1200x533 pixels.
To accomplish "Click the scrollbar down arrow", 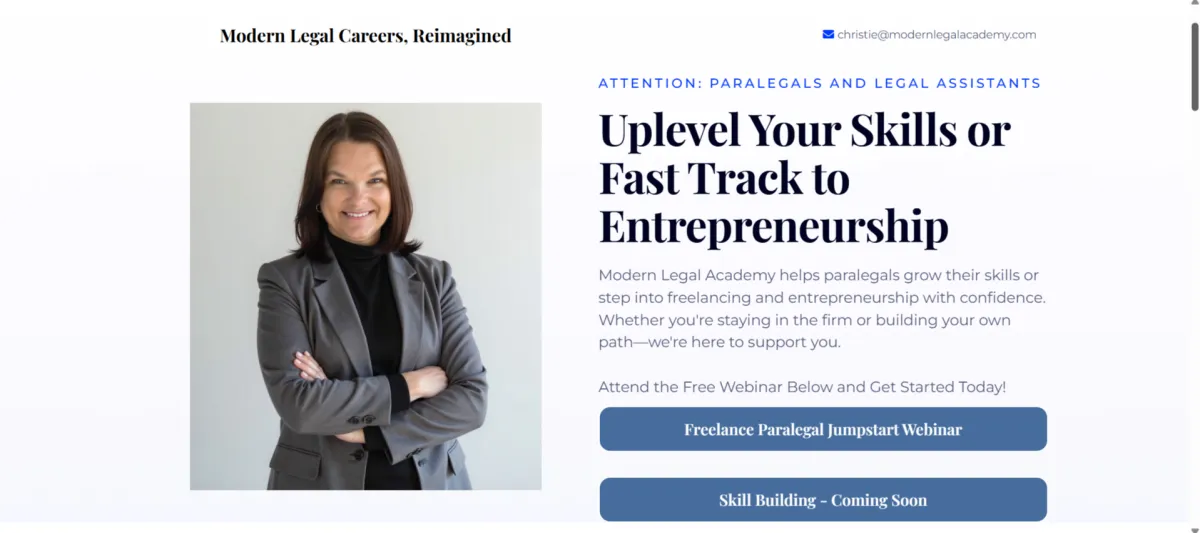I will [x=1192, y=525].
